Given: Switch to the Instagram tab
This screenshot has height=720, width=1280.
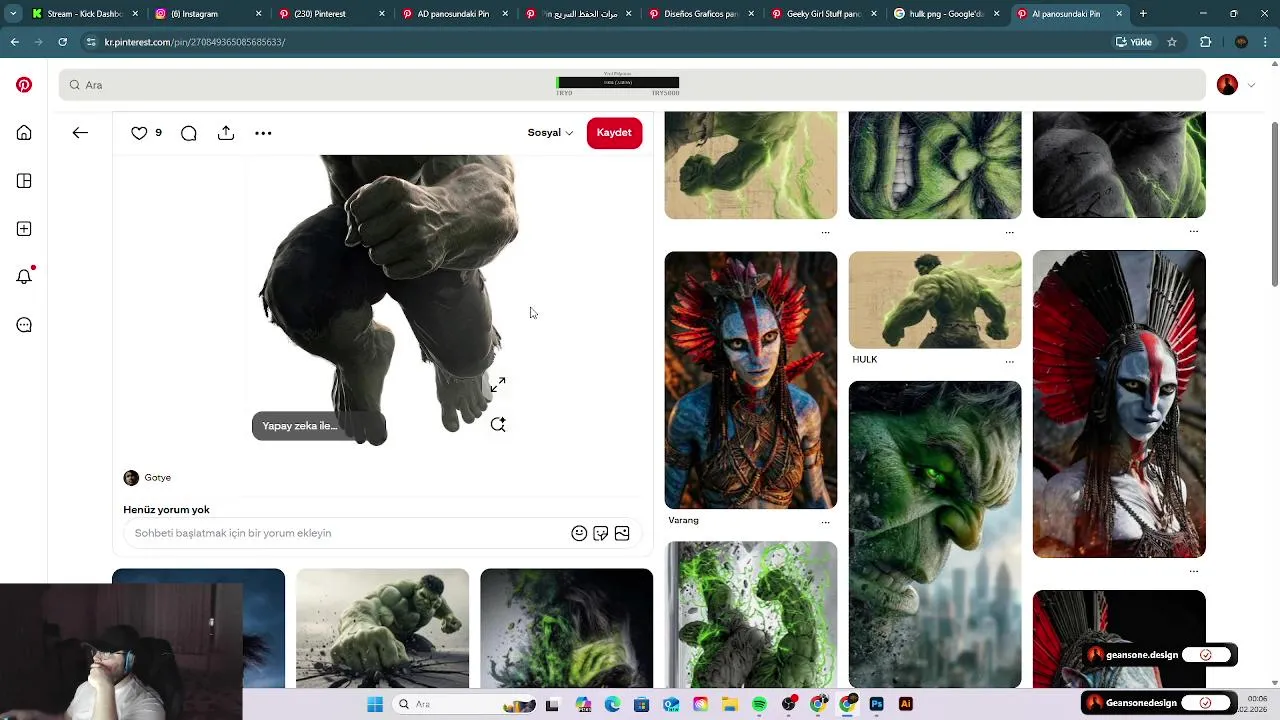Looking at the screenshot, I should tap(207, 14).
